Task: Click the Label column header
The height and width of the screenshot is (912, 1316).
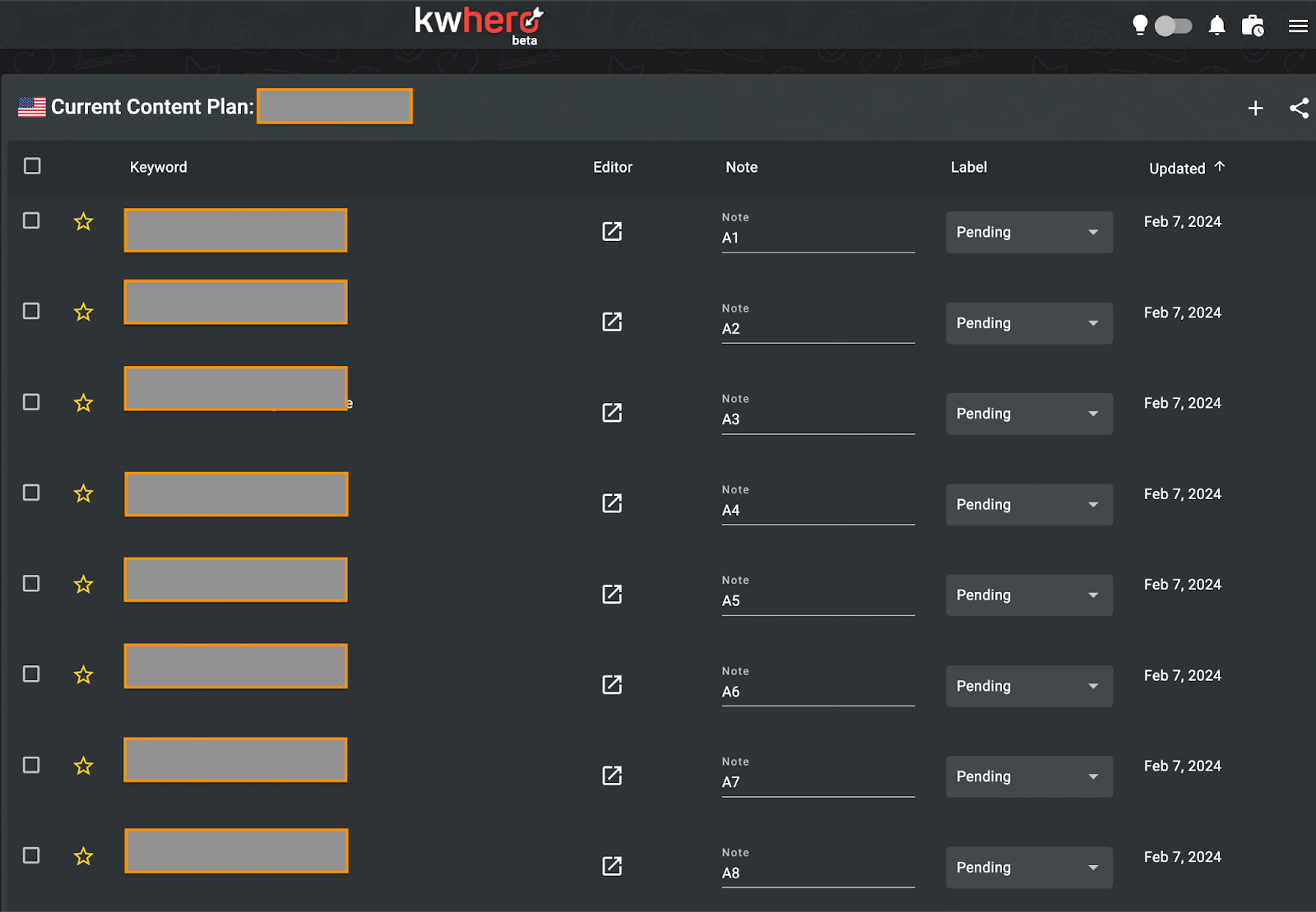Action: click(969, 167)
